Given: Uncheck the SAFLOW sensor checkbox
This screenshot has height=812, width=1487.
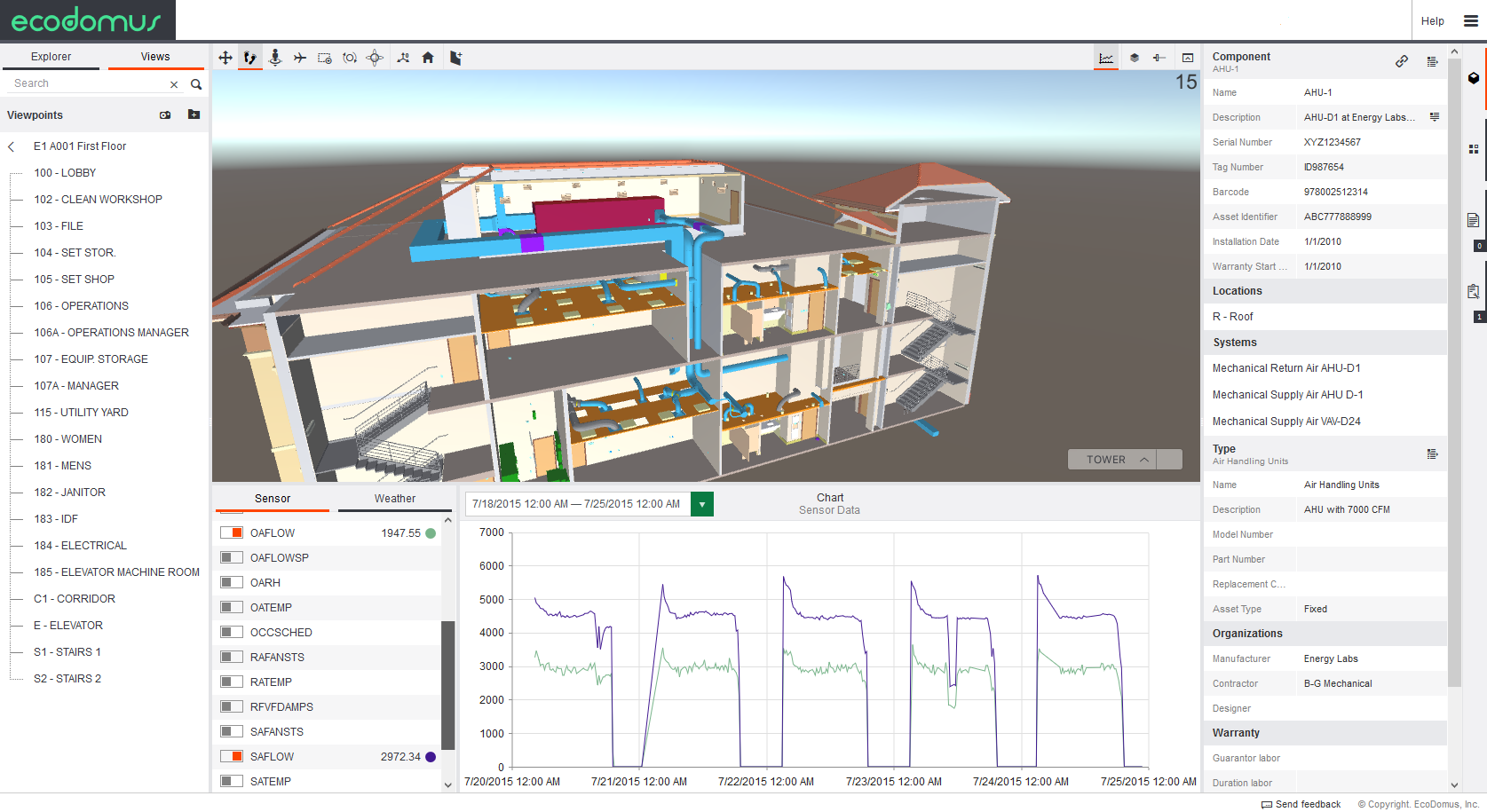Looking at the screenshot, I should [x=232, y=756].
